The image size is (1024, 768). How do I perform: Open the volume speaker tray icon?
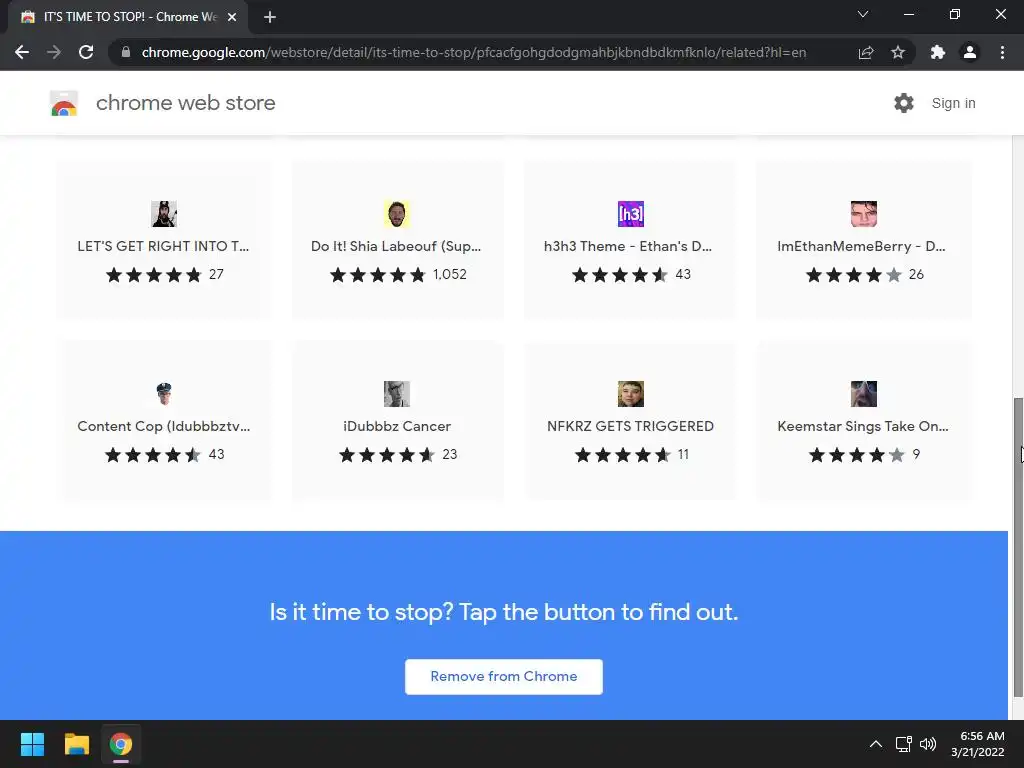pyautogui.click(x=927, y=744)
